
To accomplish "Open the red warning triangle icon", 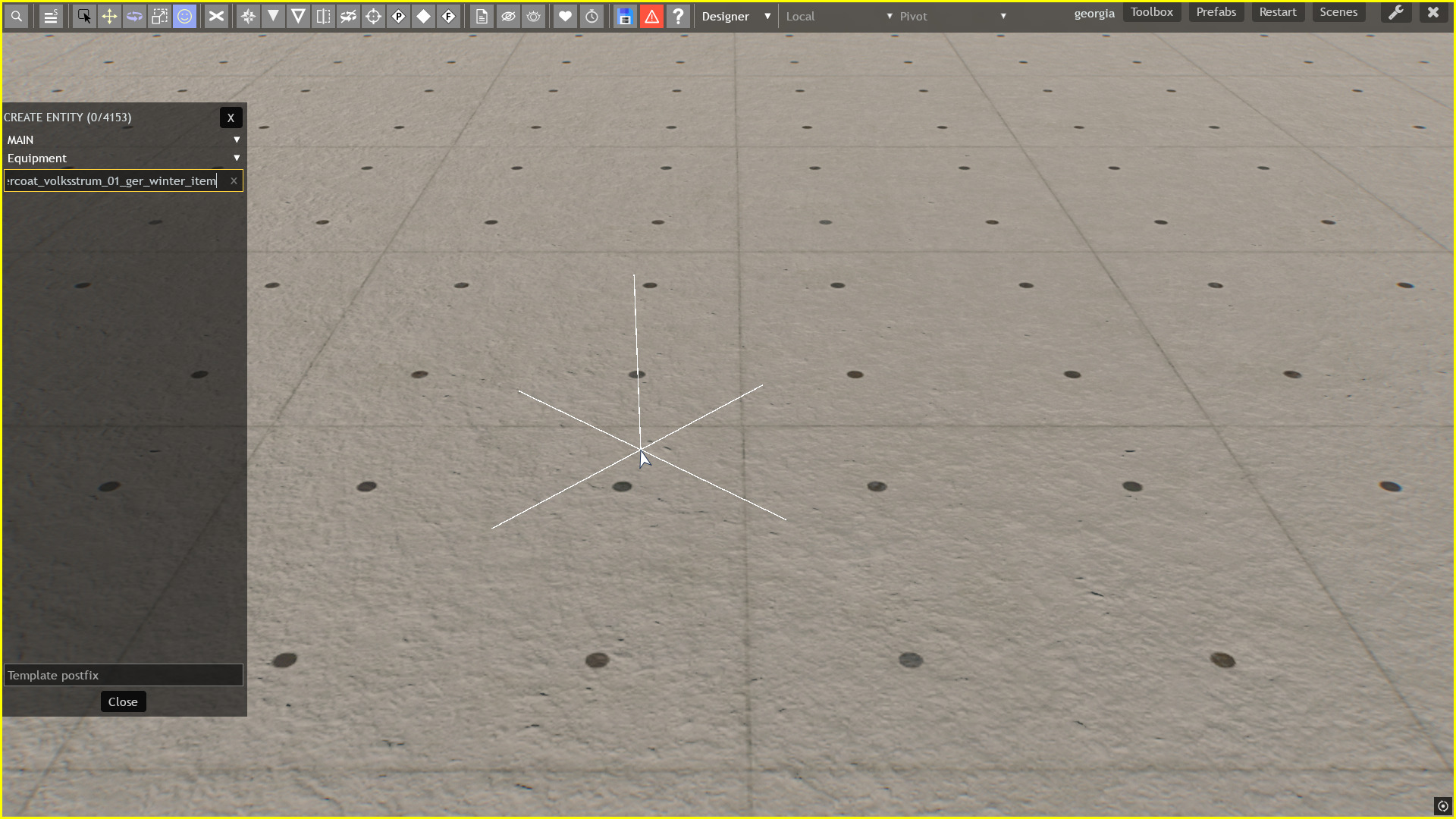I will click(651, 16).
